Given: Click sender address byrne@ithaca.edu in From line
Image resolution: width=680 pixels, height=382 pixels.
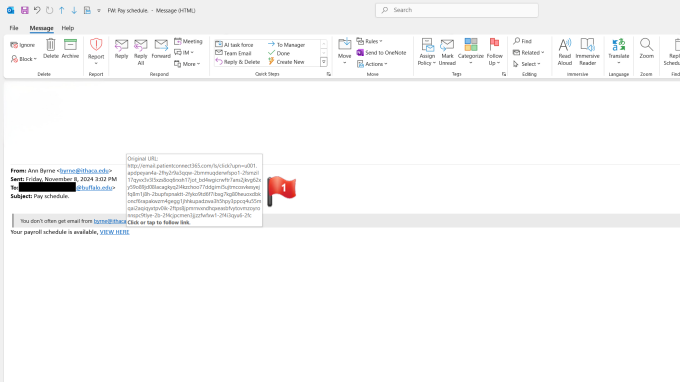Looking at the screenshot, I should [84, 170].
